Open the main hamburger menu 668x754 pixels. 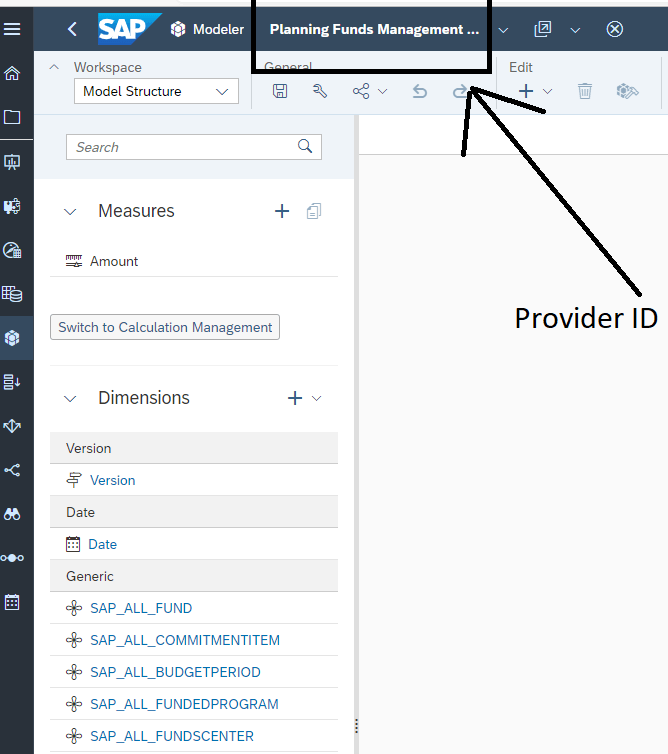(x=12, y=29)
